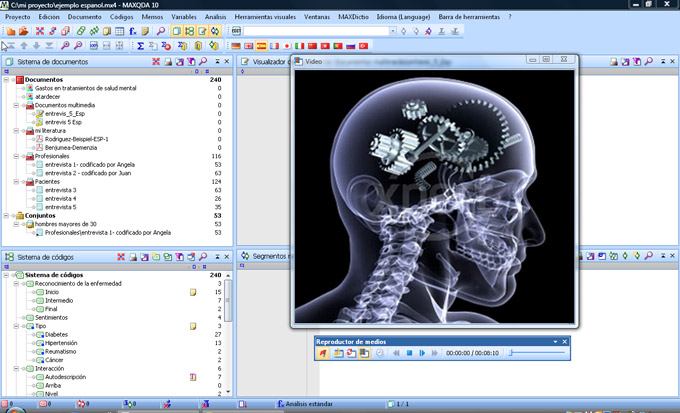Toggle the retrieved segments window icon
The image size is (680, 413).
pos(215,31)
